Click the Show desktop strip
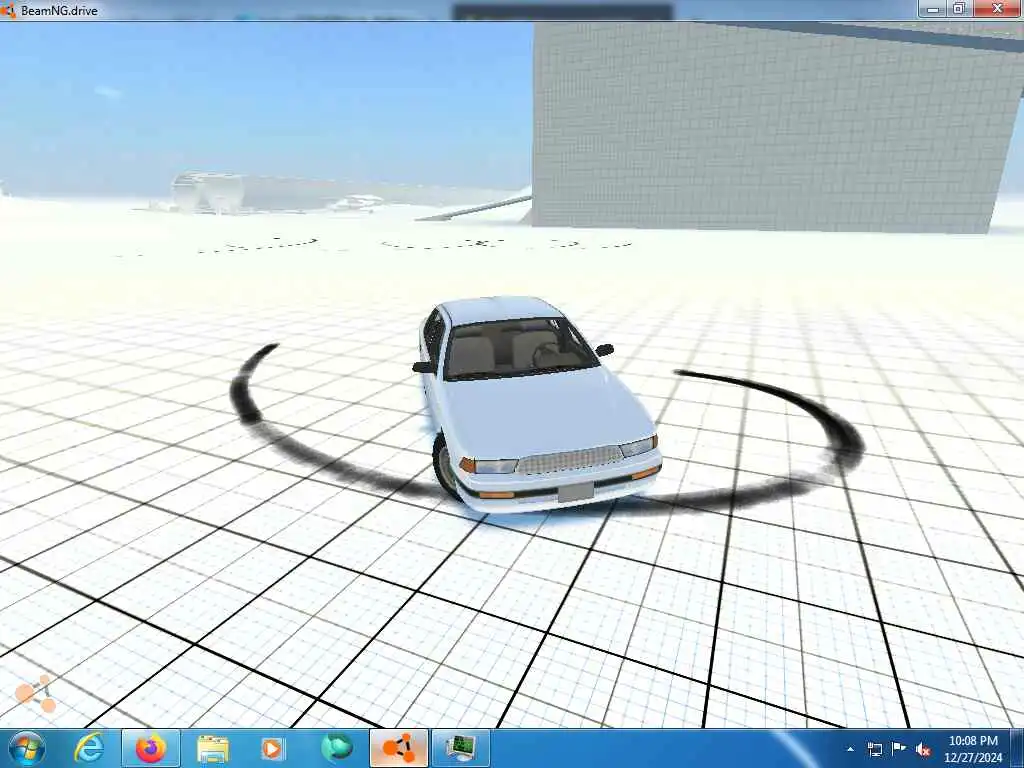This screenshot has height=768, width=1024. (1017, 748)
